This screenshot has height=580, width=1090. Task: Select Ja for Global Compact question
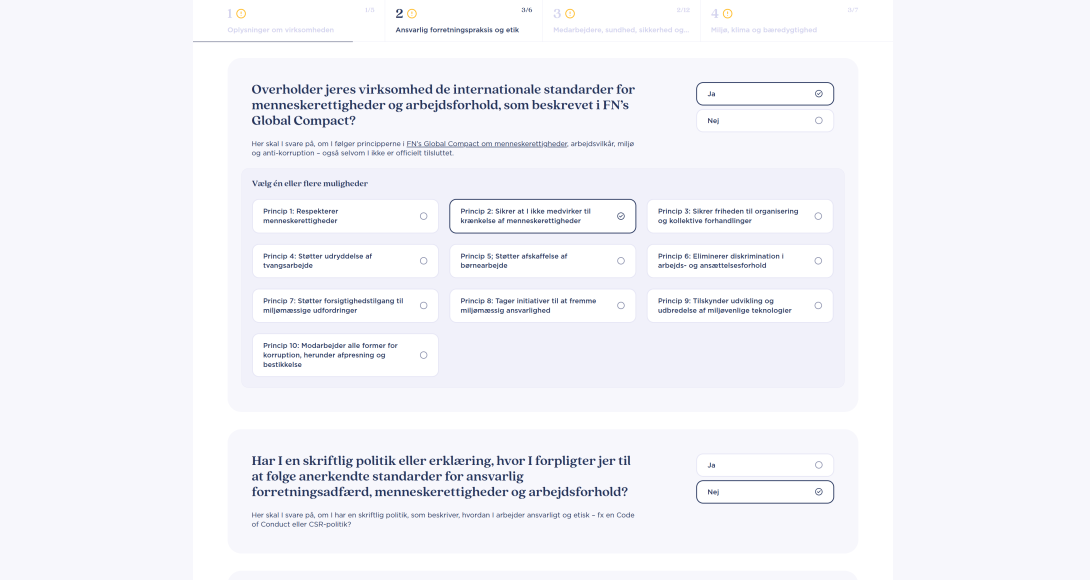(x=765, y=94)
